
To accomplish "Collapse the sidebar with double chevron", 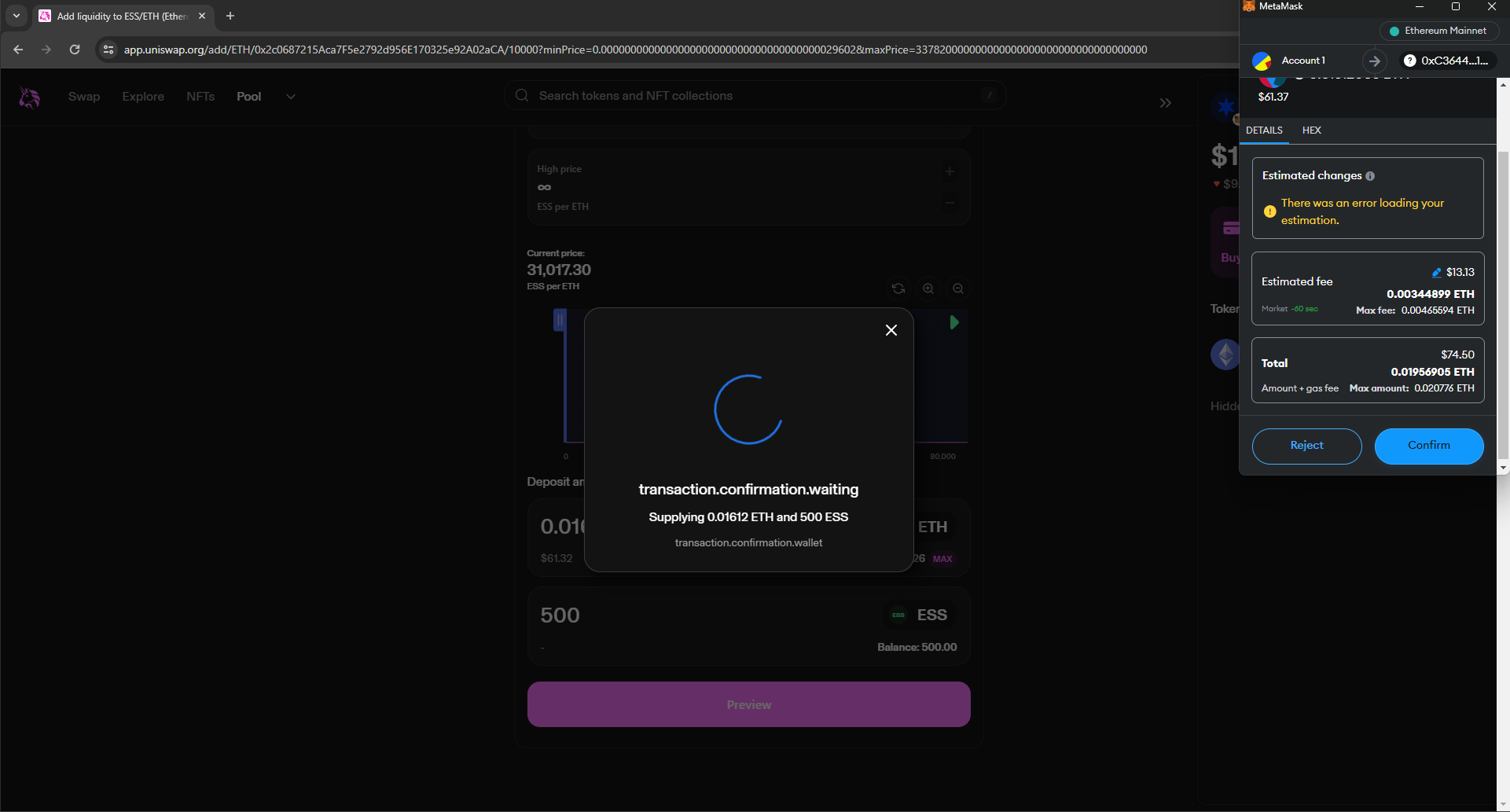I will point(1165,103).
